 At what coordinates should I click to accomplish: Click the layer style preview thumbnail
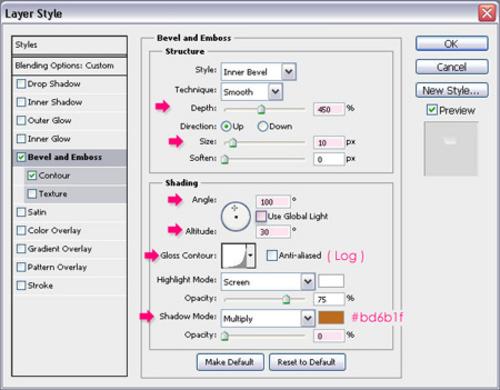point(451,148)
